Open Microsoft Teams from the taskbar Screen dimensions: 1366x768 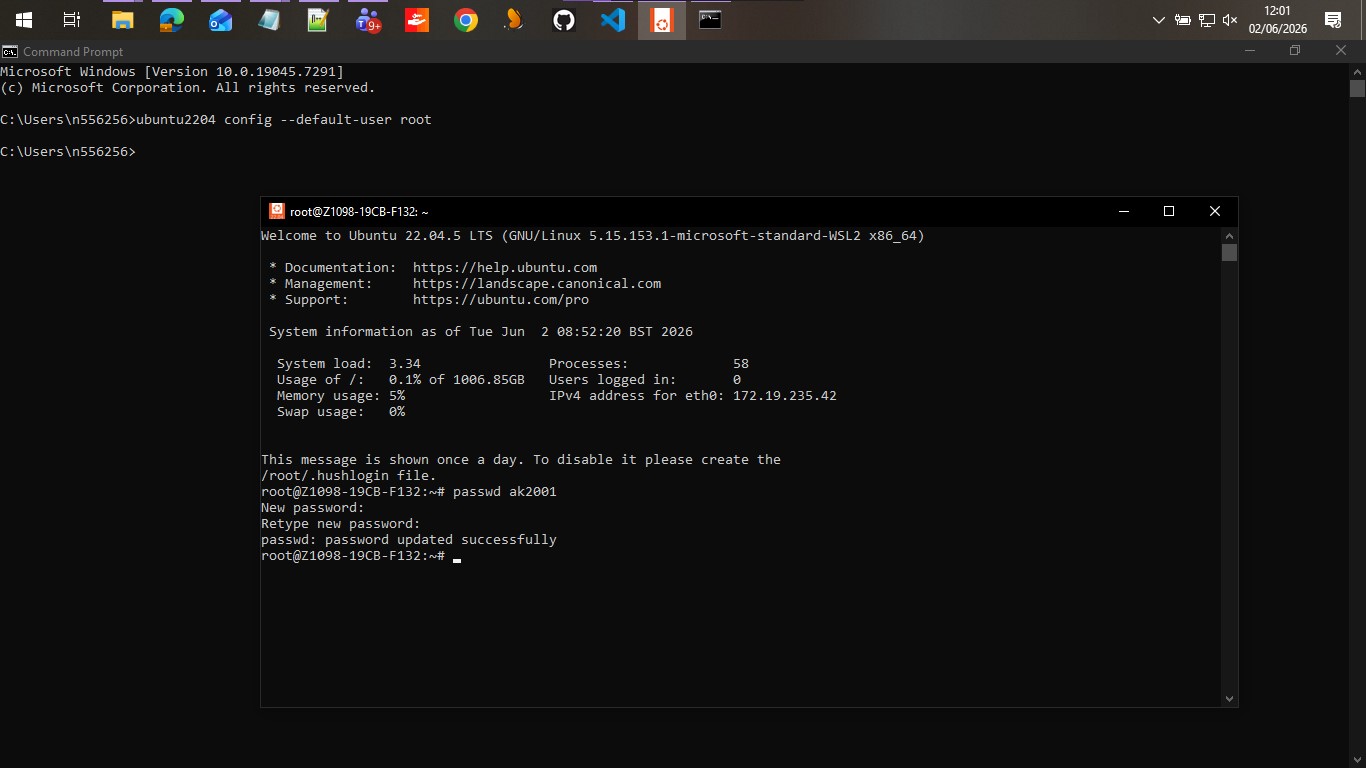pos(368,20)
